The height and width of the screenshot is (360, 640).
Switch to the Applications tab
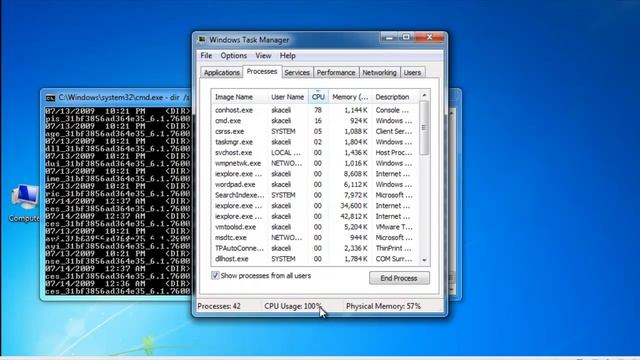tap(222, 72)
